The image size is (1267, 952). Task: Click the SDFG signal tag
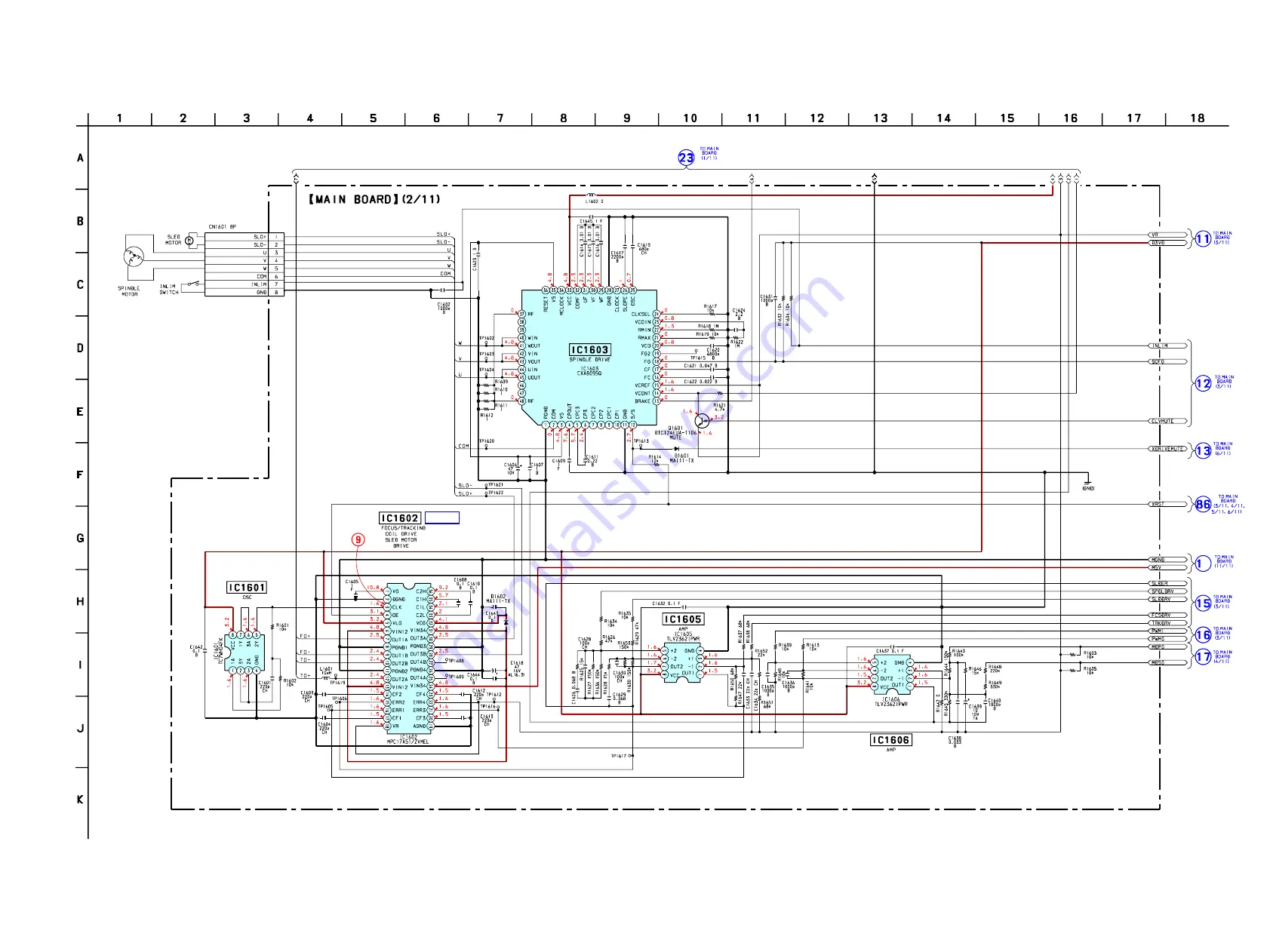pos(1167,361)
